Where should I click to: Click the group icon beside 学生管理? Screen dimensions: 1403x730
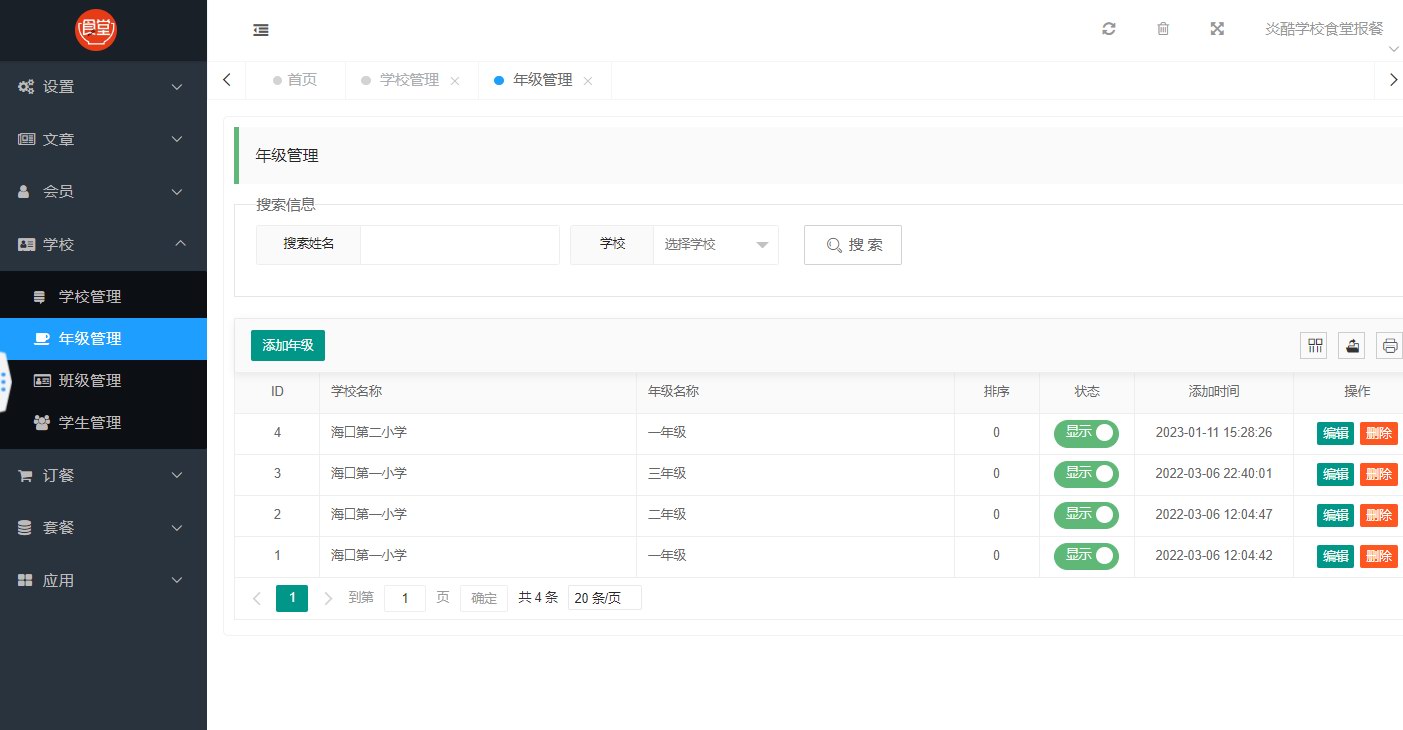pyautogui.click(x=42, y=423)
